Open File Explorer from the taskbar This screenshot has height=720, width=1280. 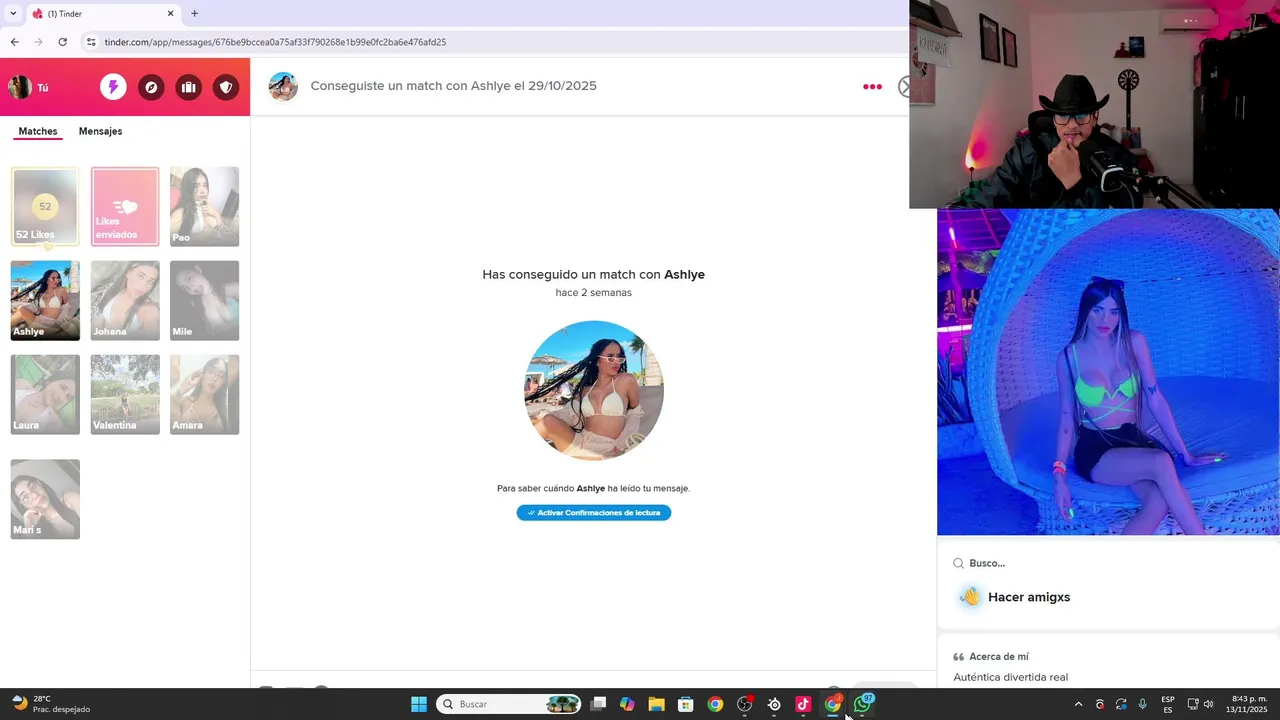click(x=656, y=704)
